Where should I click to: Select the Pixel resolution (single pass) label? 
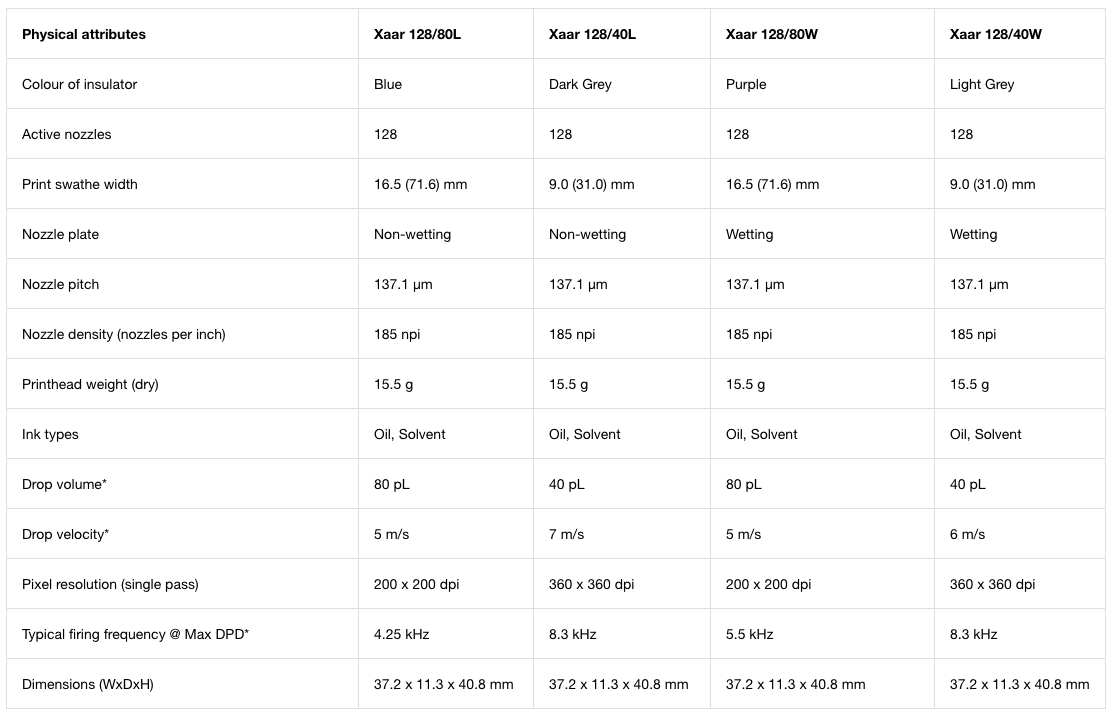[110, 585]
